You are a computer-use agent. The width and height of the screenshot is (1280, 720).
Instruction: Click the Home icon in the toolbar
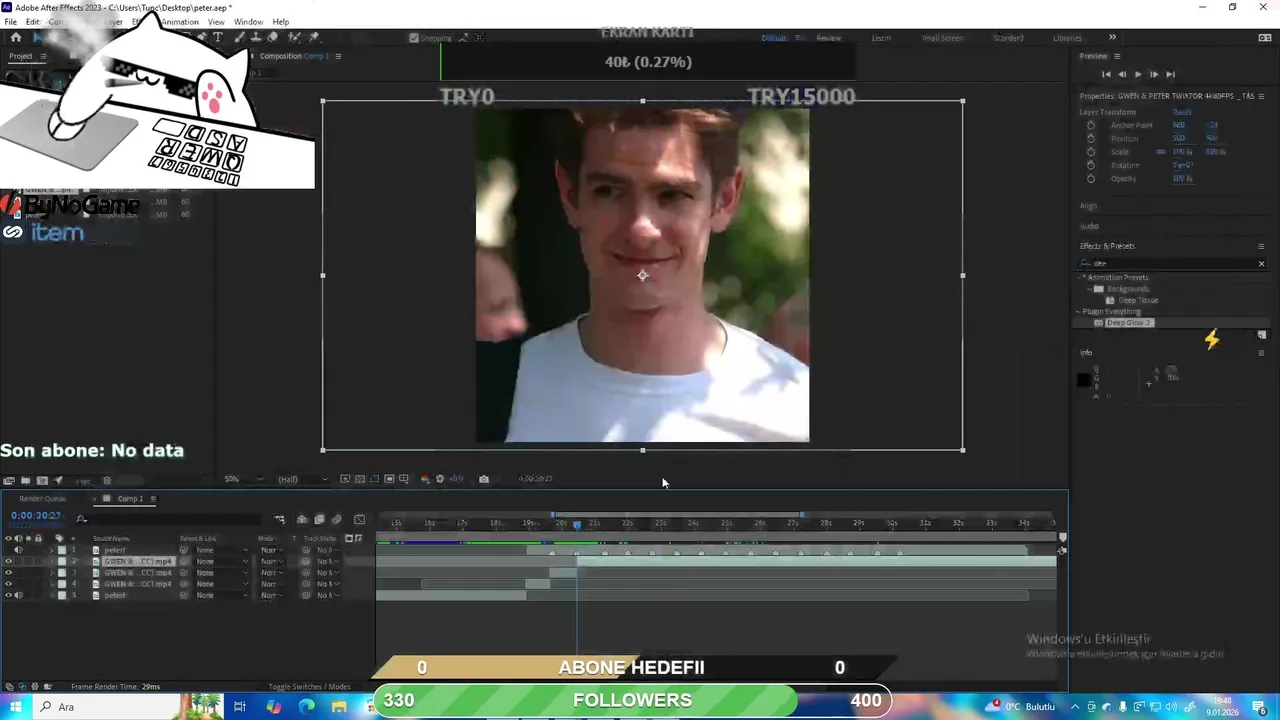click(16, 37)
